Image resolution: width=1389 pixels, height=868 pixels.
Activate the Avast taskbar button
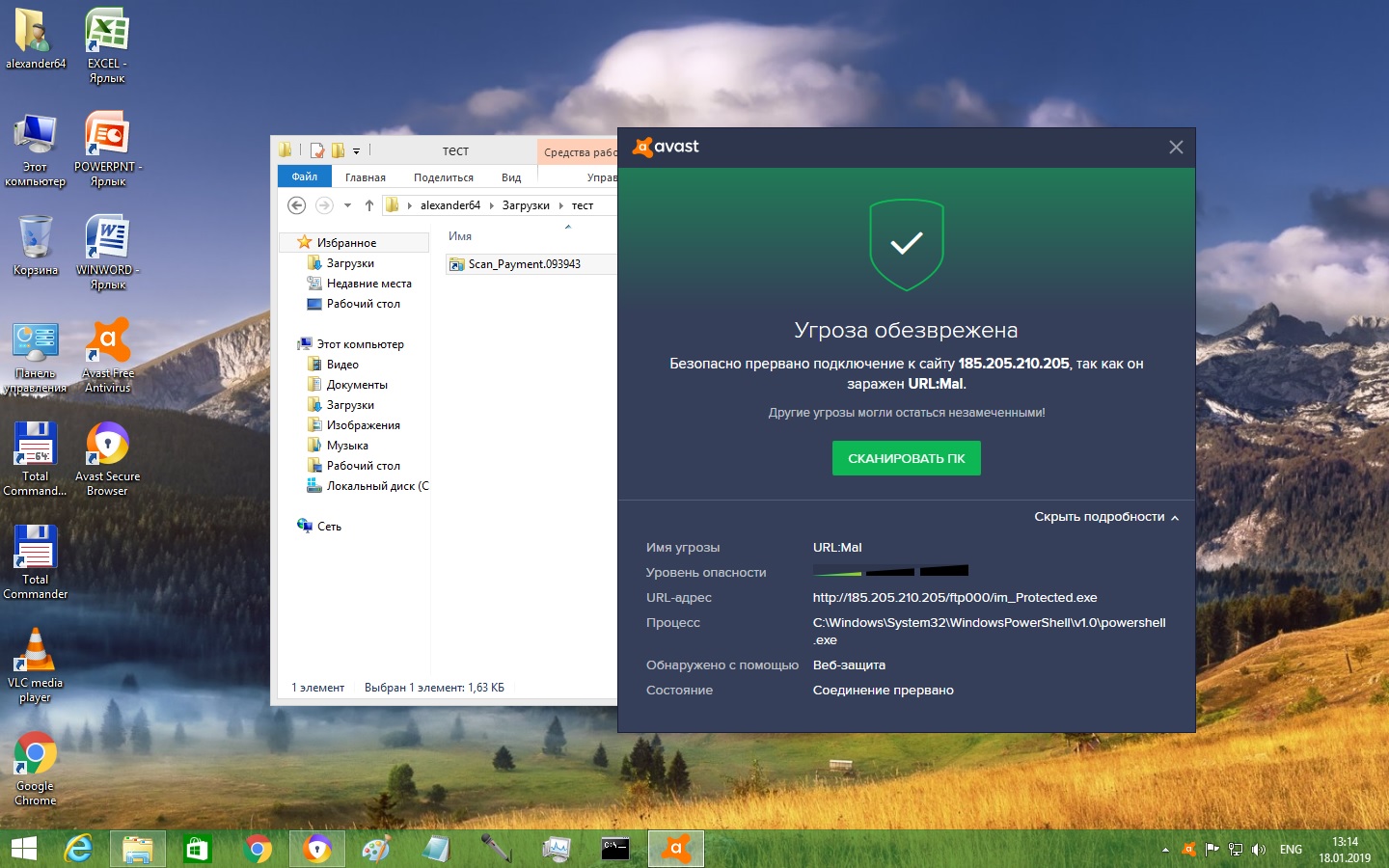(675, 849)
